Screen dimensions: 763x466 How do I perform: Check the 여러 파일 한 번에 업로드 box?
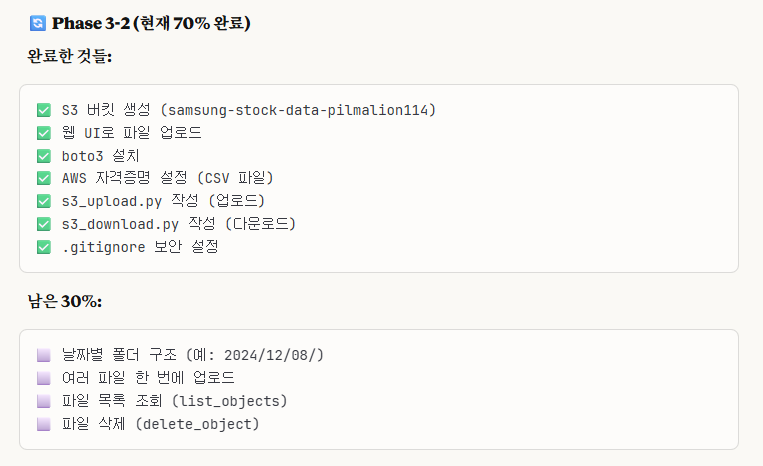click(43, 378)
